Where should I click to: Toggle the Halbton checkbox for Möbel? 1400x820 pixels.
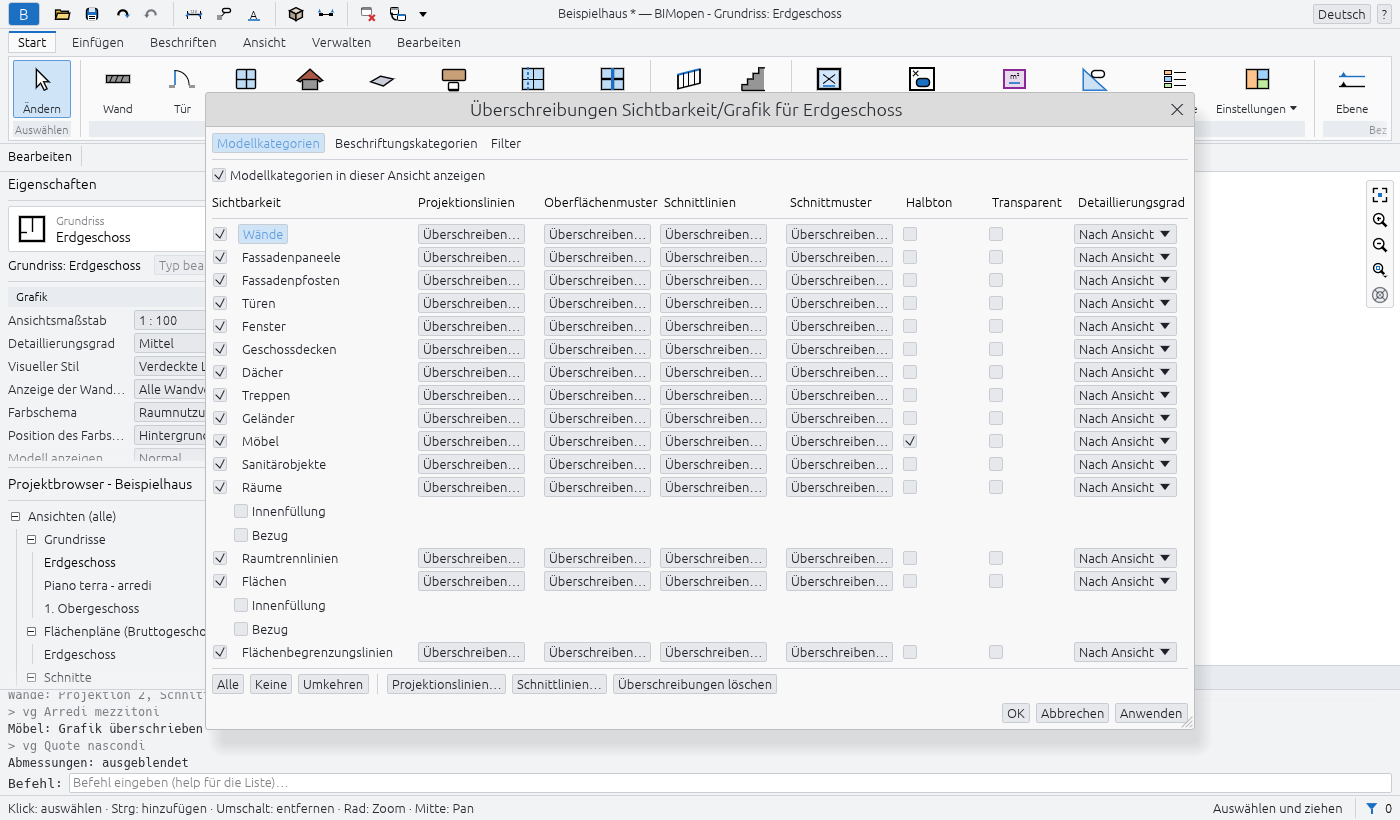[x=910, y=441]
